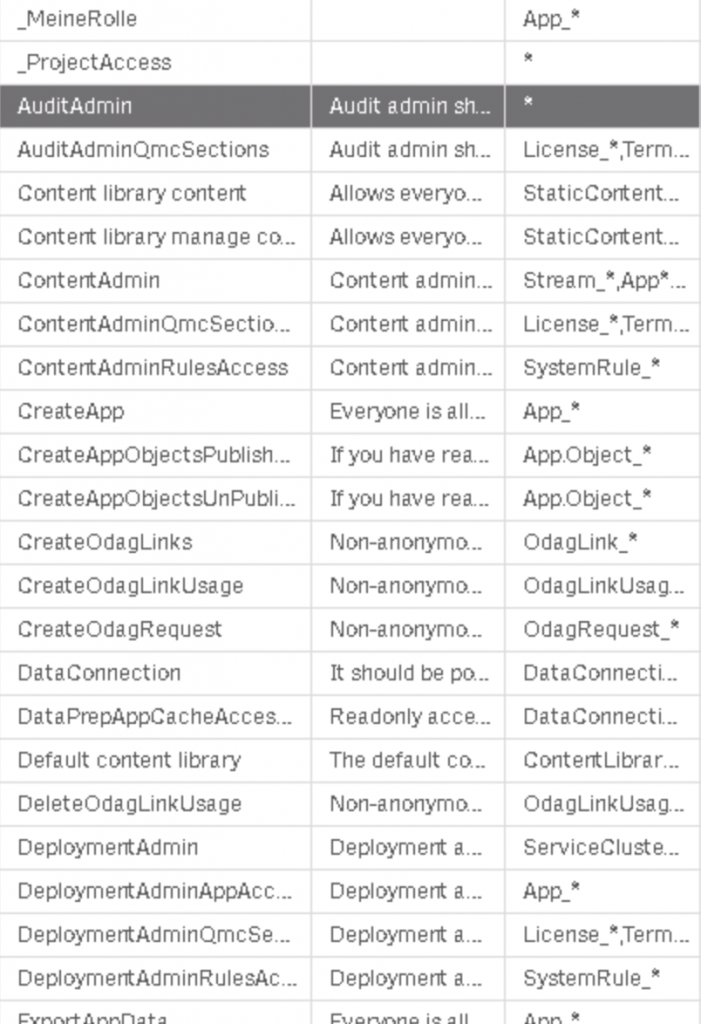The width and height of the screenshot is (701, 1024).
Task: Click the ContentAdmin rule name
Action: [88, 280]
